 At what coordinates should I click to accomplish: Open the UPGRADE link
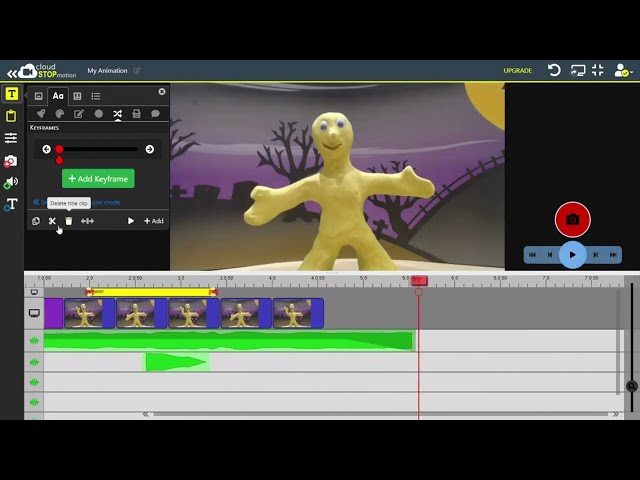click(x=517, y=71)
